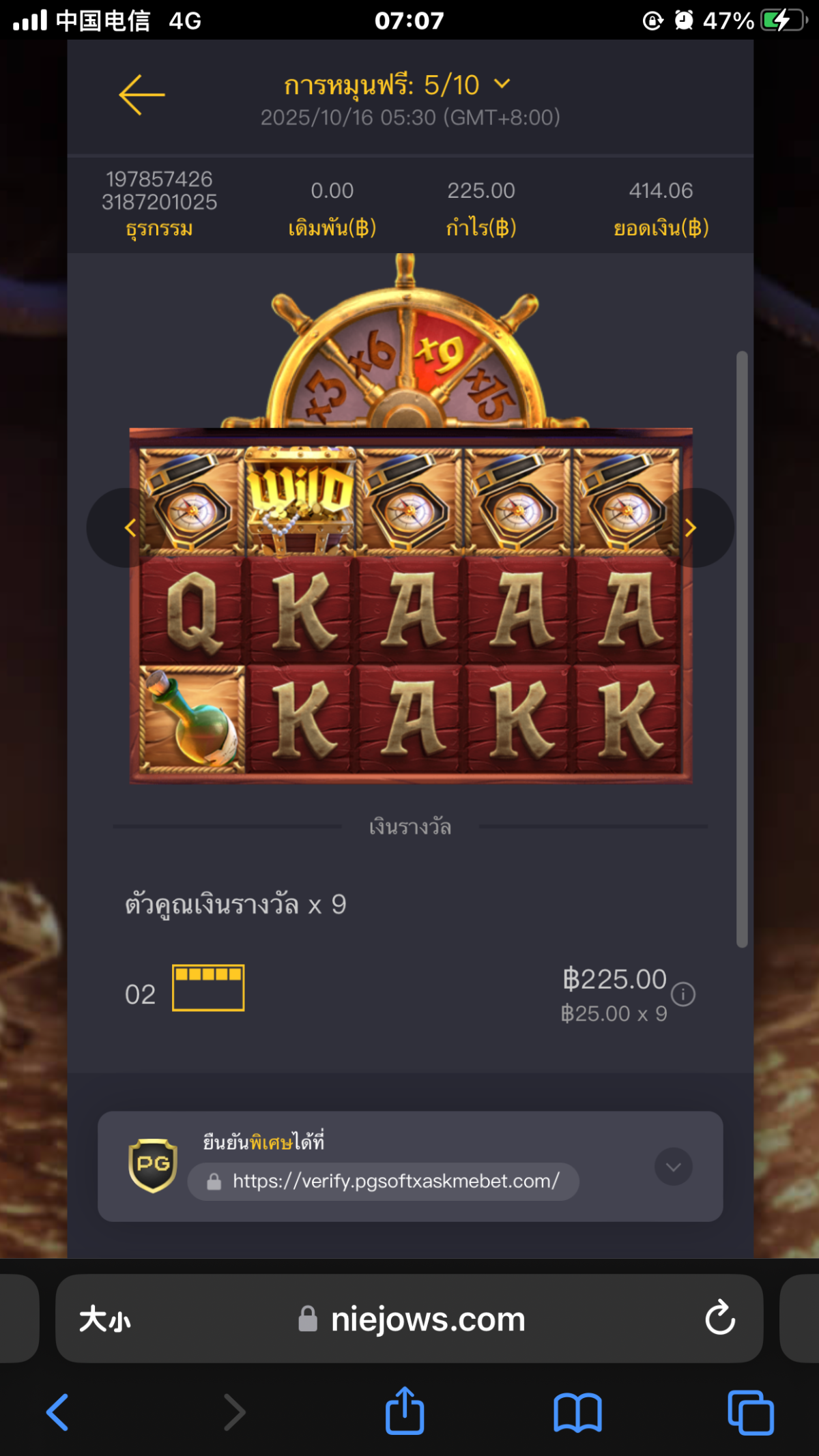Viewport: 819px width, 1456px height.
Task: Go back in Safari browser
Action: 57,1412
